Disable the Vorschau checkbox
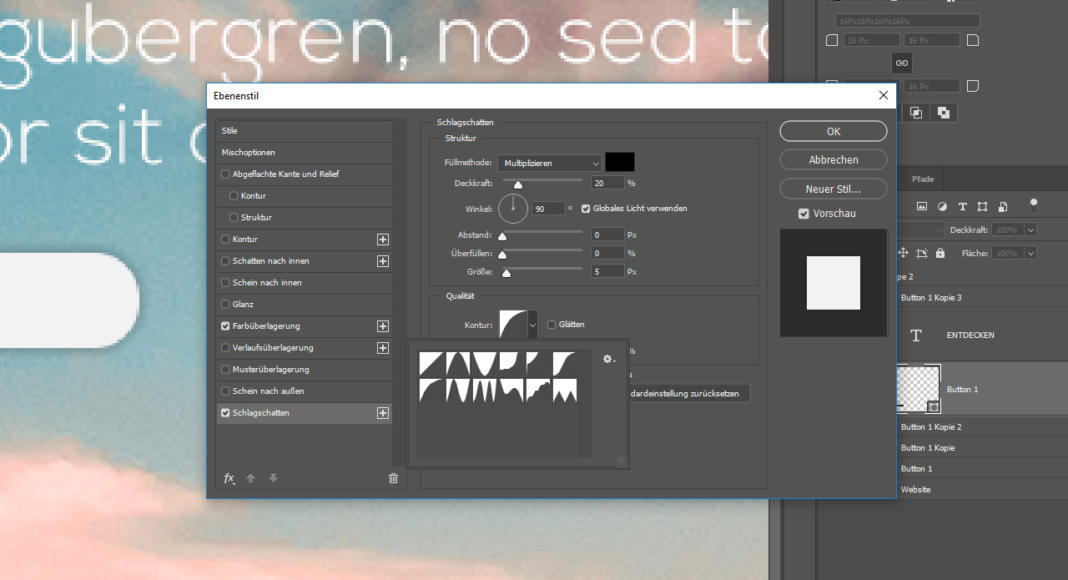 click(803, 212)
